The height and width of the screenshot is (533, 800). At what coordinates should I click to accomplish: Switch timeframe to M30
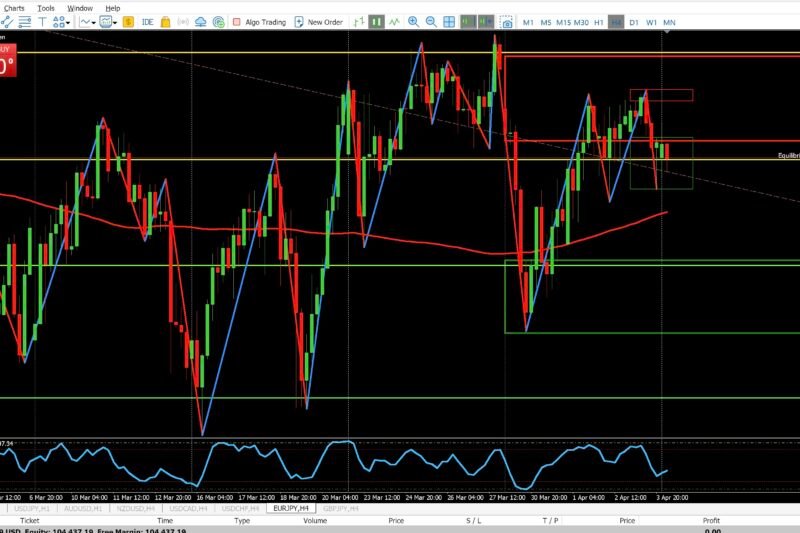(581, 22)
